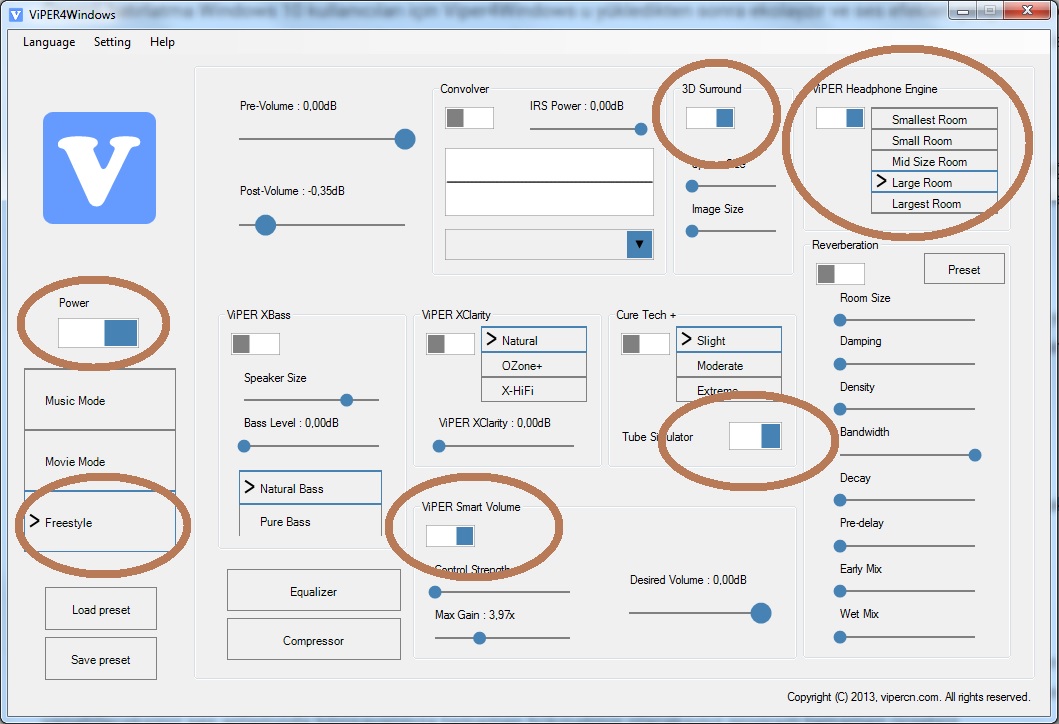Toggle the Tube Simulator switch
Viewport: 1059px width, 724px height.
755,436
